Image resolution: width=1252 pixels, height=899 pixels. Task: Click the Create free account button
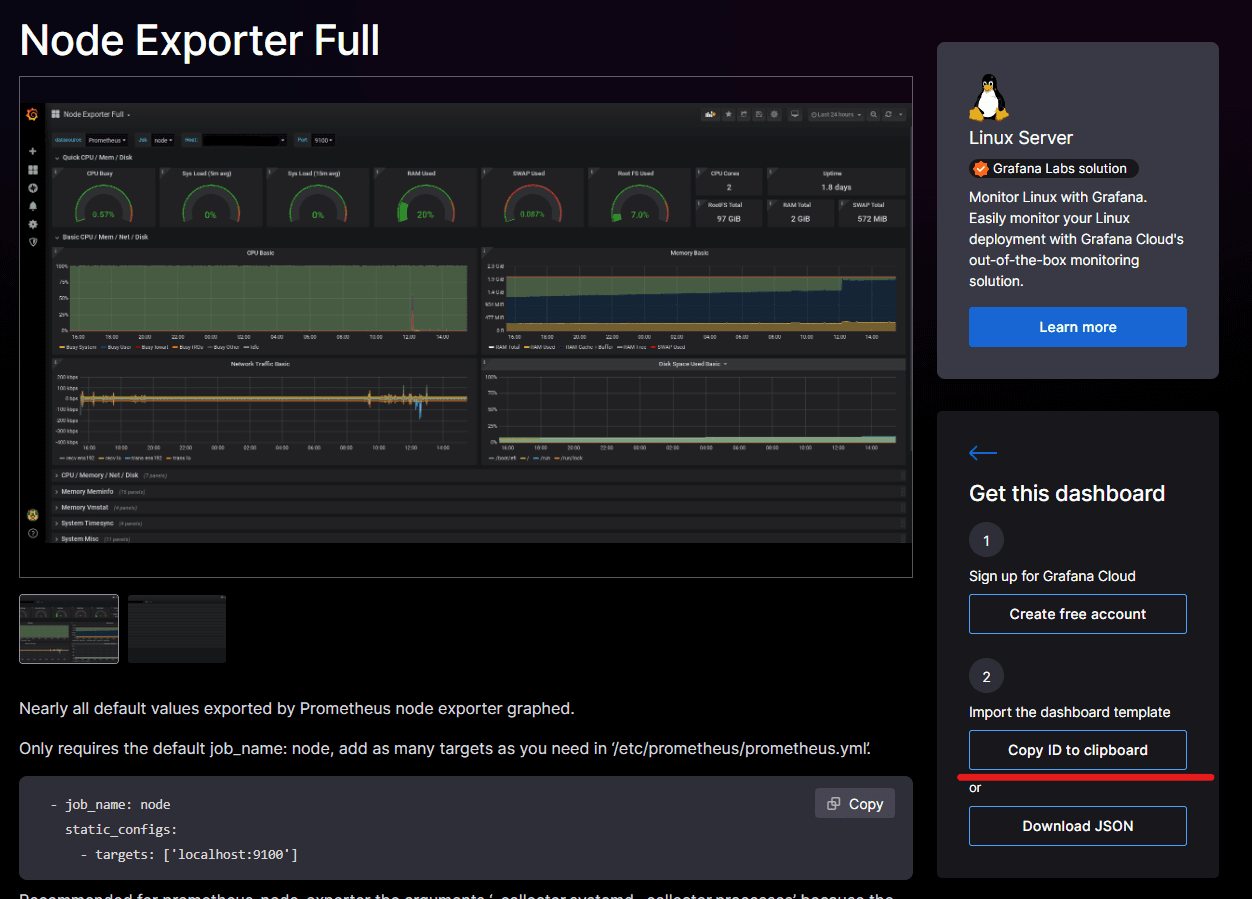click(x=1078, y=614)
